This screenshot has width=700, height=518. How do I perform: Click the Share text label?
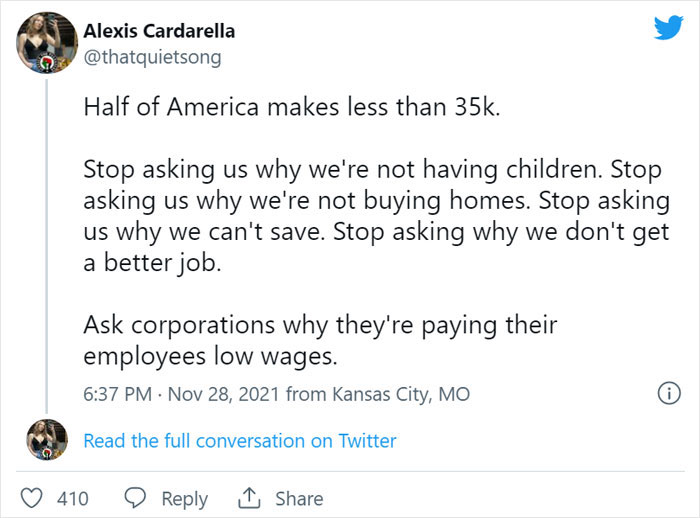tap(299, 498)
